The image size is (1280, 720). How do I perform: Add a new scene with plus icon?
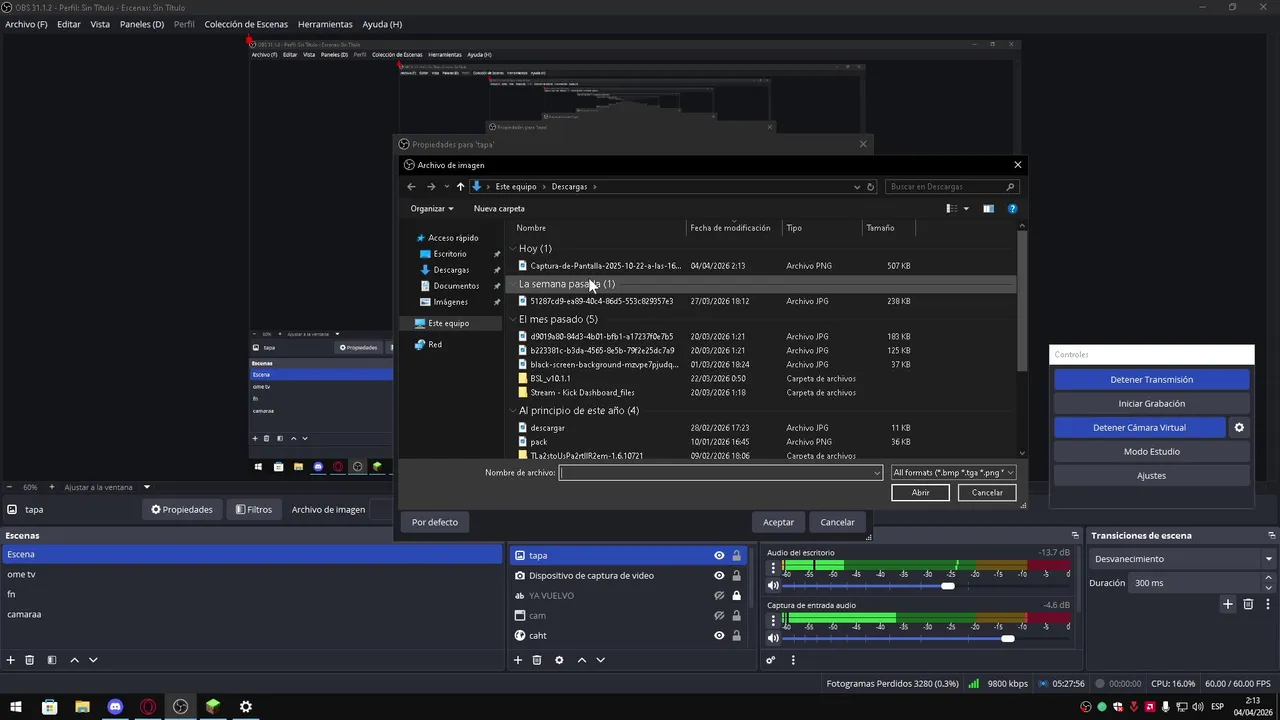coord(11,660)
